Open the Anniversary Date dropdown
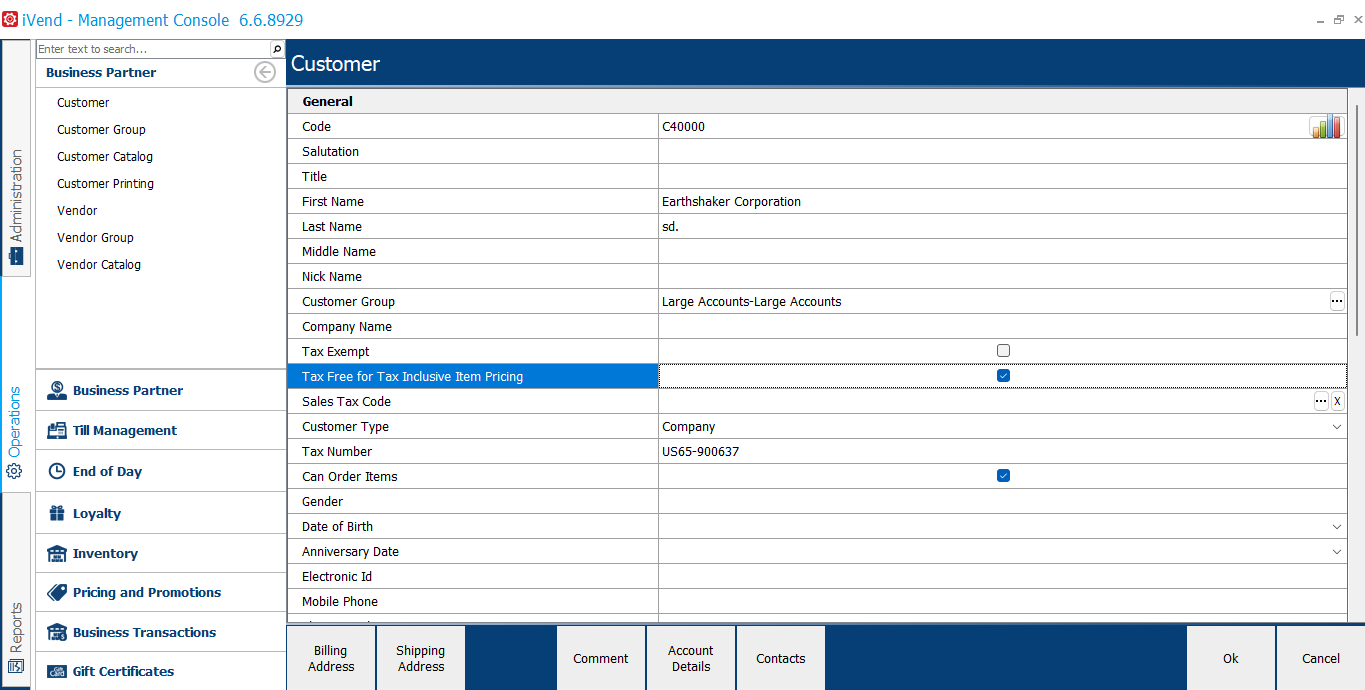This screenshot has width=1365, height=690. click(1337, 551)
